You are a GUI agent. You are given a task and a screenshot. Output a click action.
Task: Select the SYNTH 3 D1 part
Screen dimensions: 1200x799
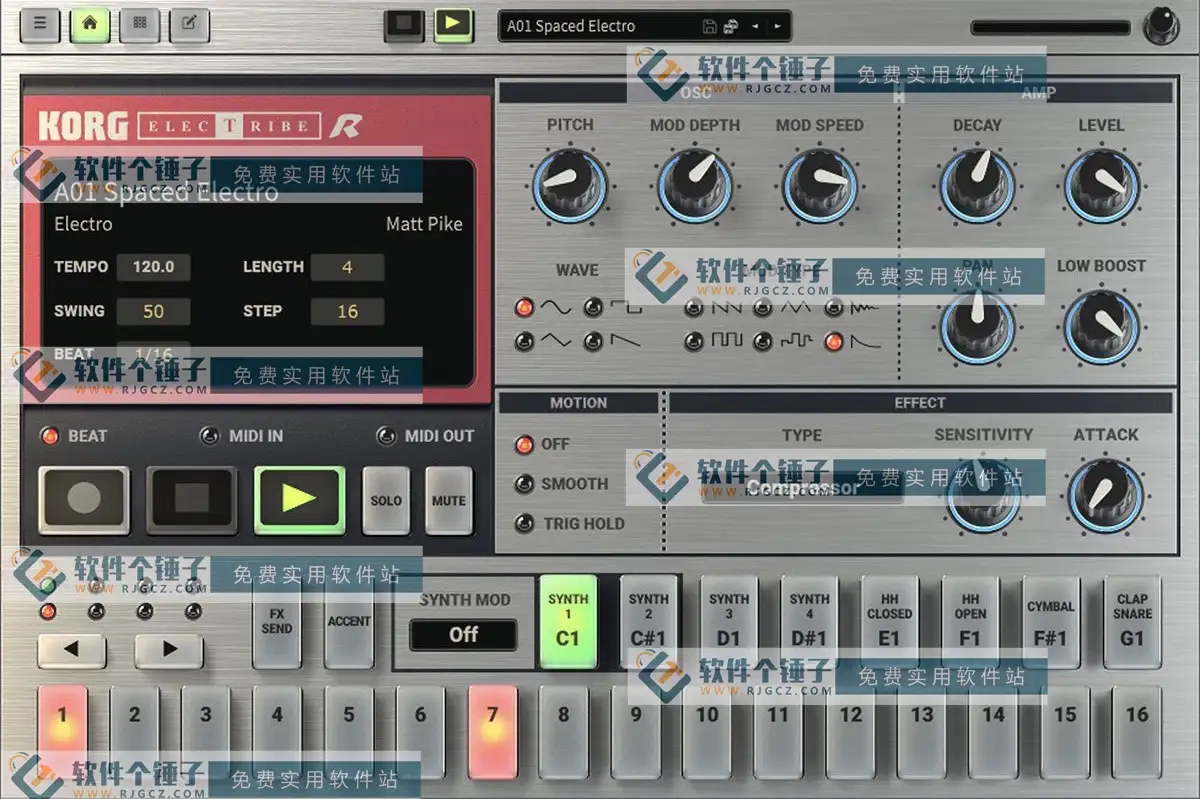pyautogui.click(x=729, y=621)
